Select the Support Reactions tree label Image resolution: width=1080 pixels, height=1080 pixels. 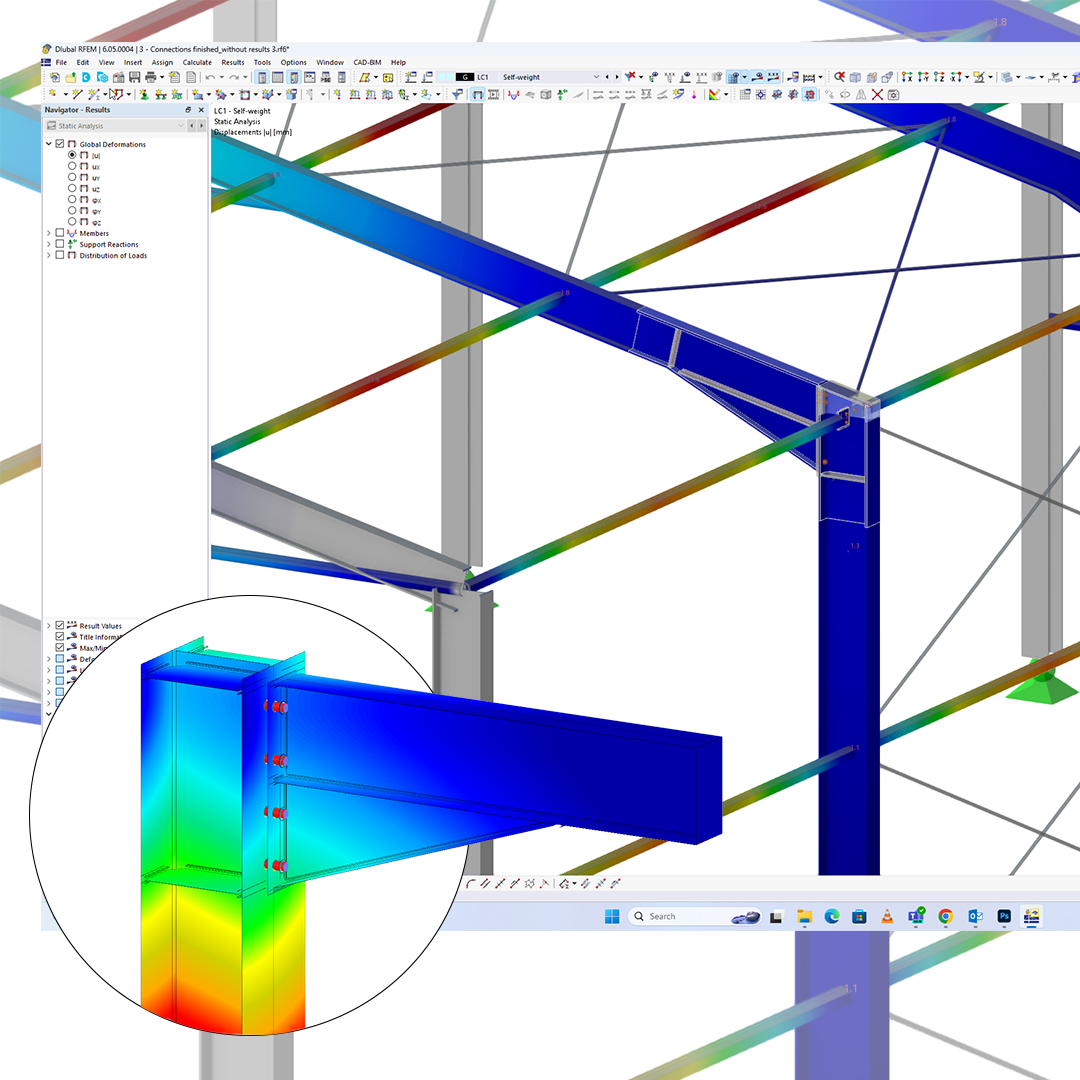[109, 245]
